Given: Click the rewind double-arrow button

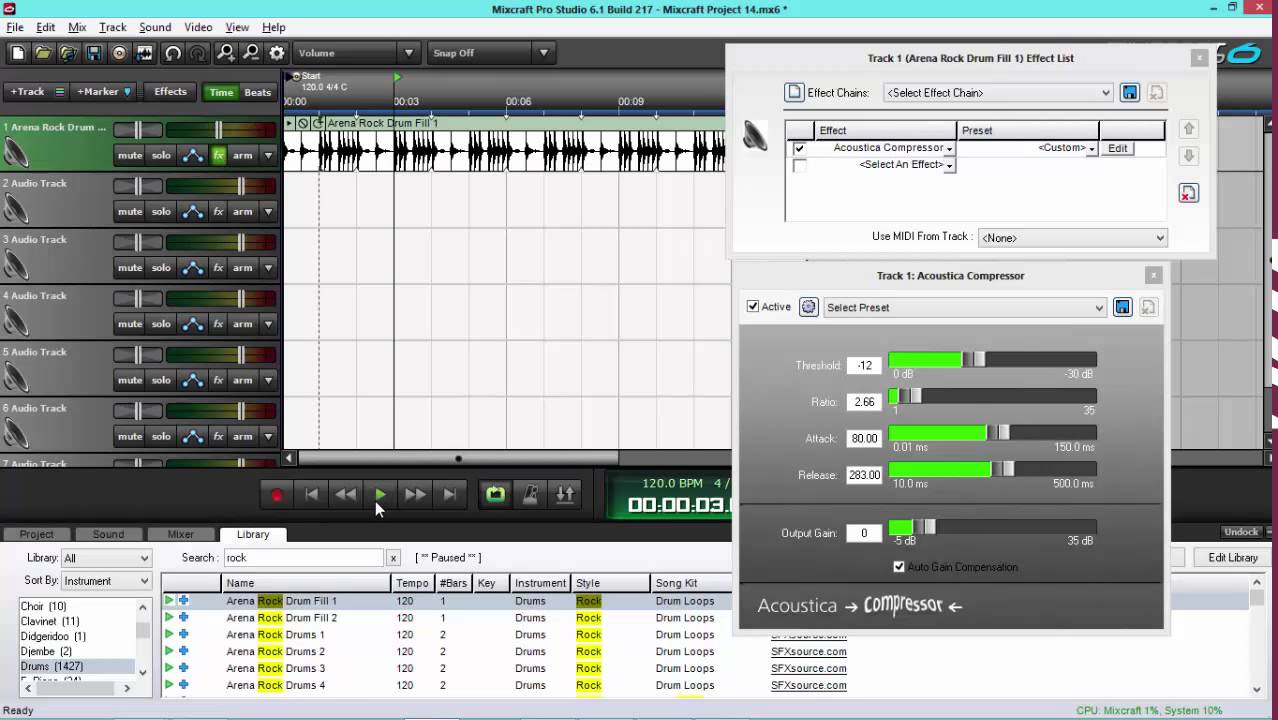Looking at the screenshot, I should click(345, 494).
